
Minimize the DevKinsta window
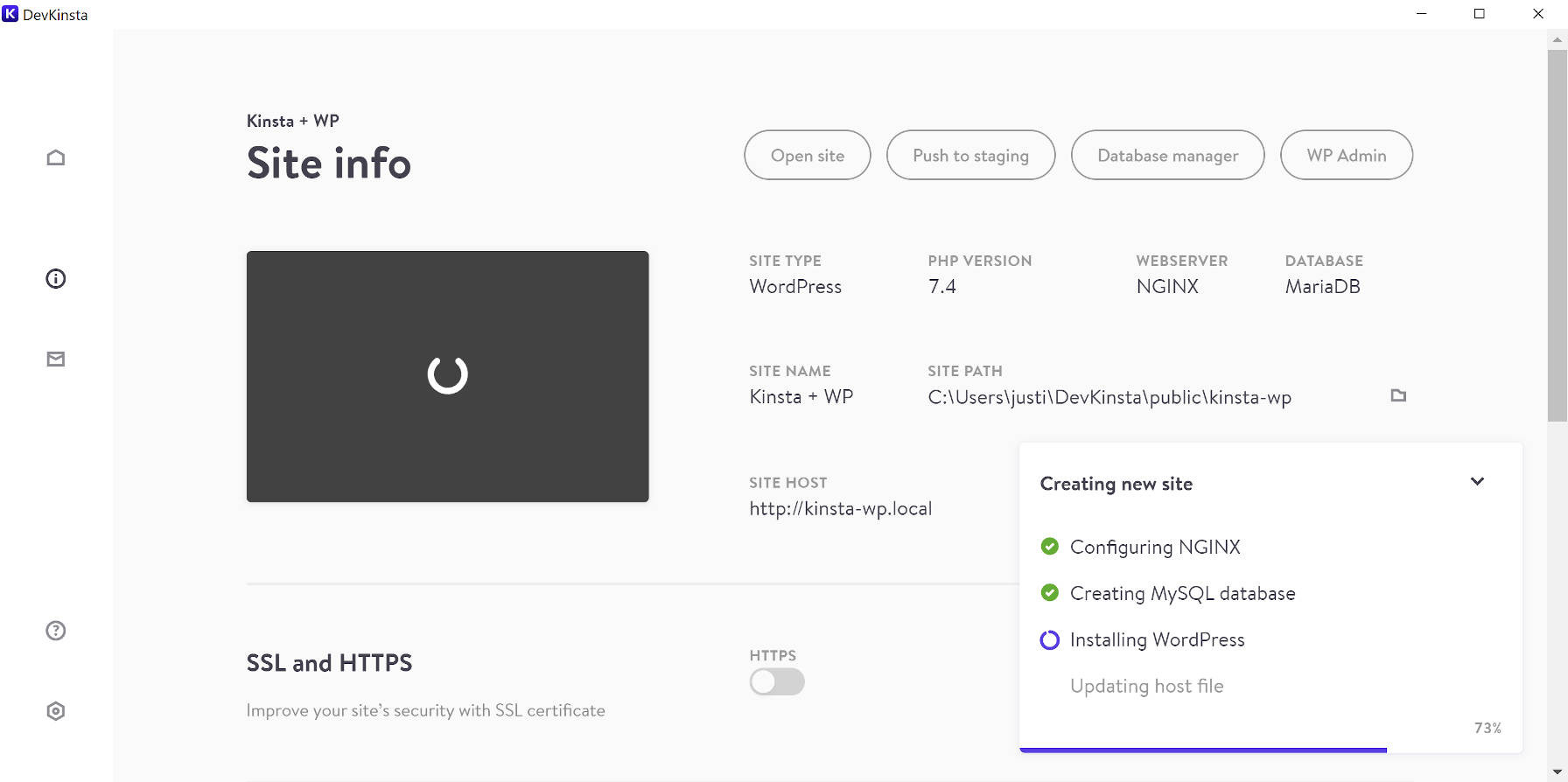(1422, 14)
